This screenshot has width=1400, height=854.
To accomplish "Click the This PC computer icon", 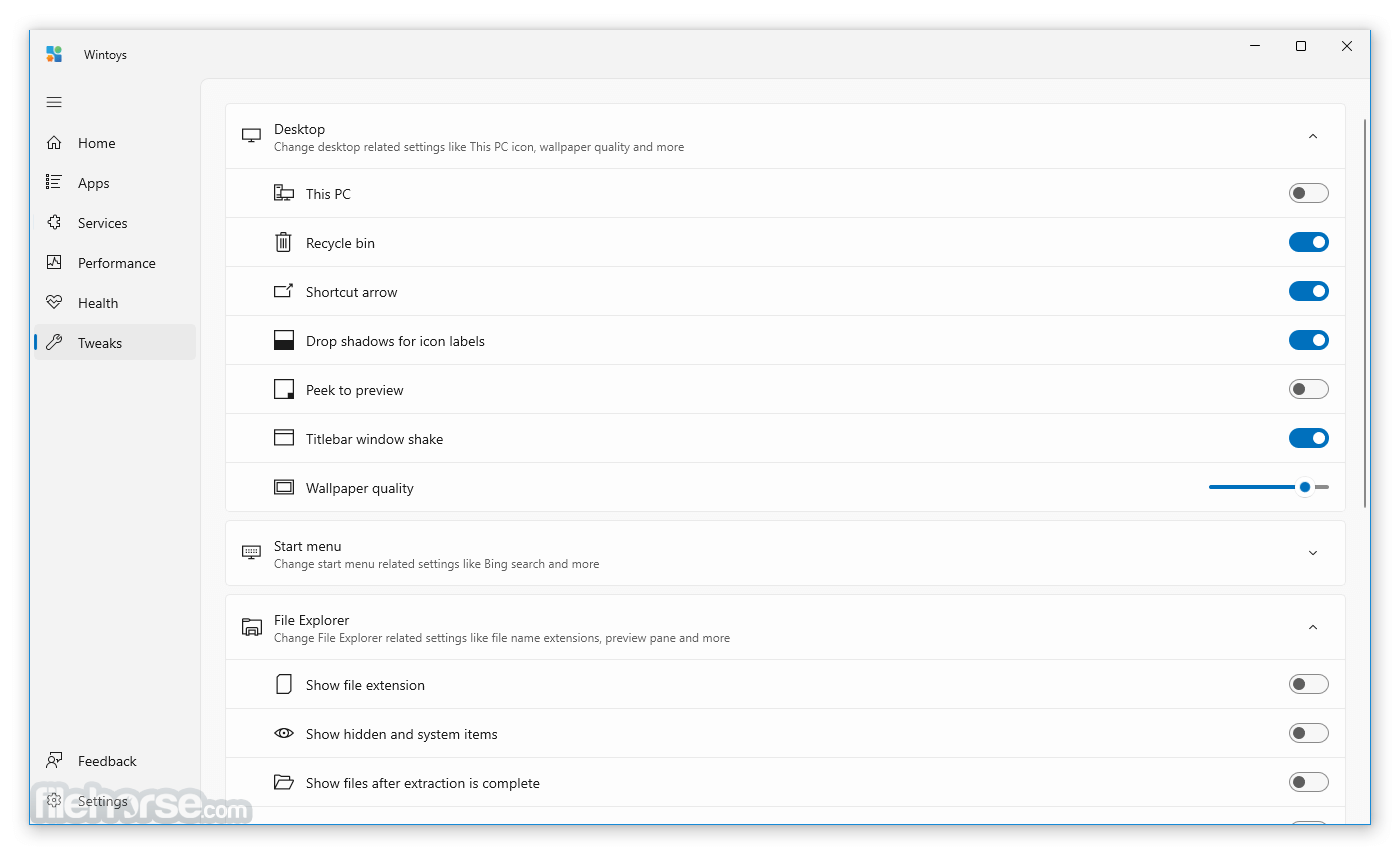I will click(284, 193).
